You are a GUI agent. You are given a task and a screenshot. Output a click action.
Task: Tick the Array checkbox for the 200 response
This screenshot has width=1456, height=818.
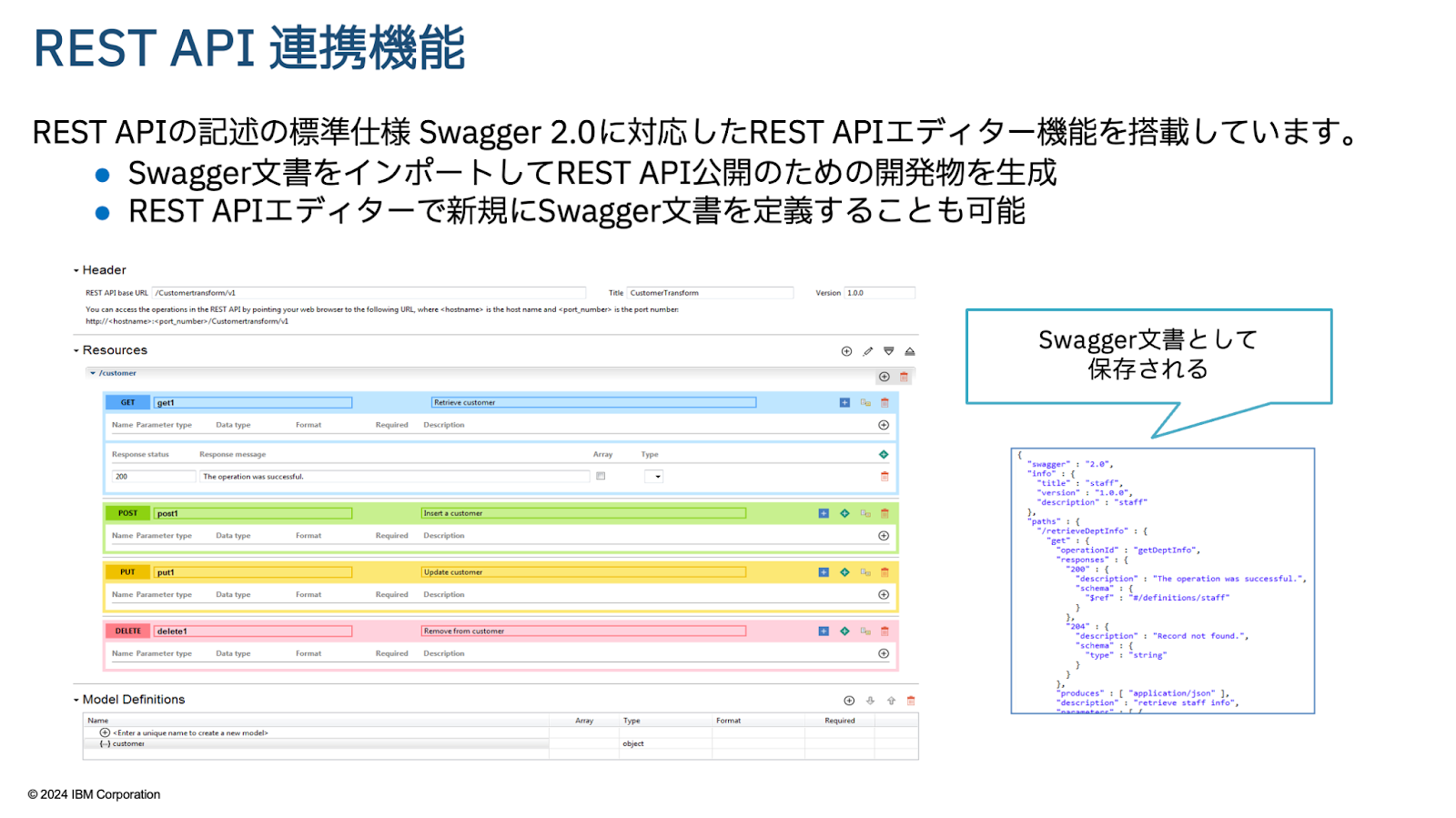tap(601, 476)
